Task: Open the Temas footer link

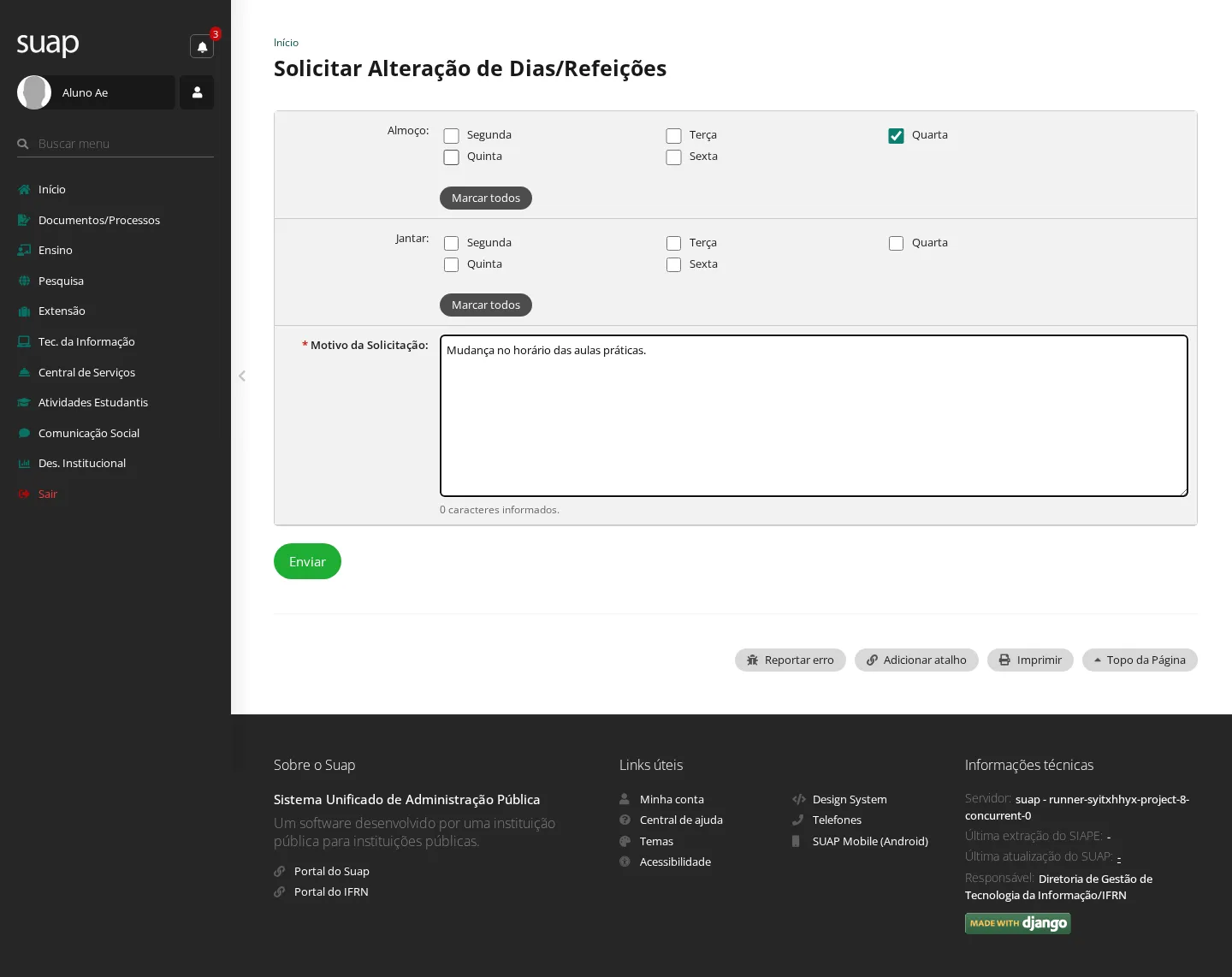Action: (656, 841)
